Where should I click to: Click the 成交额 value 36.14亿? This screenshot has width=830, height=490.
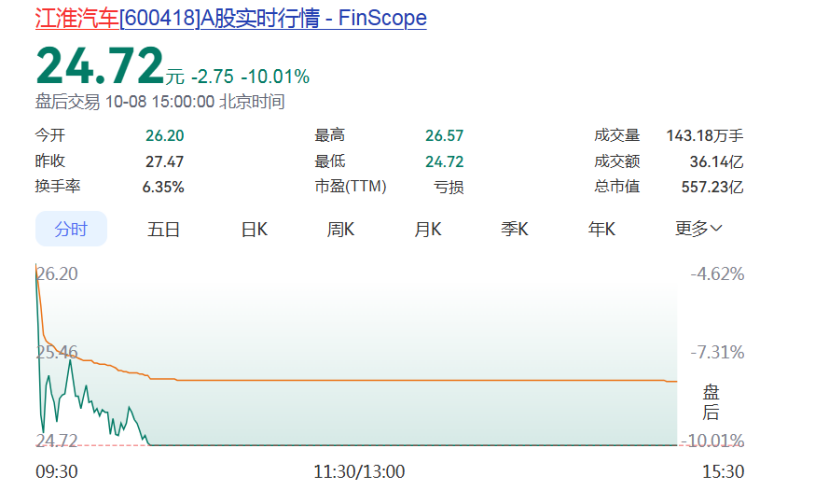click(716, 161)
